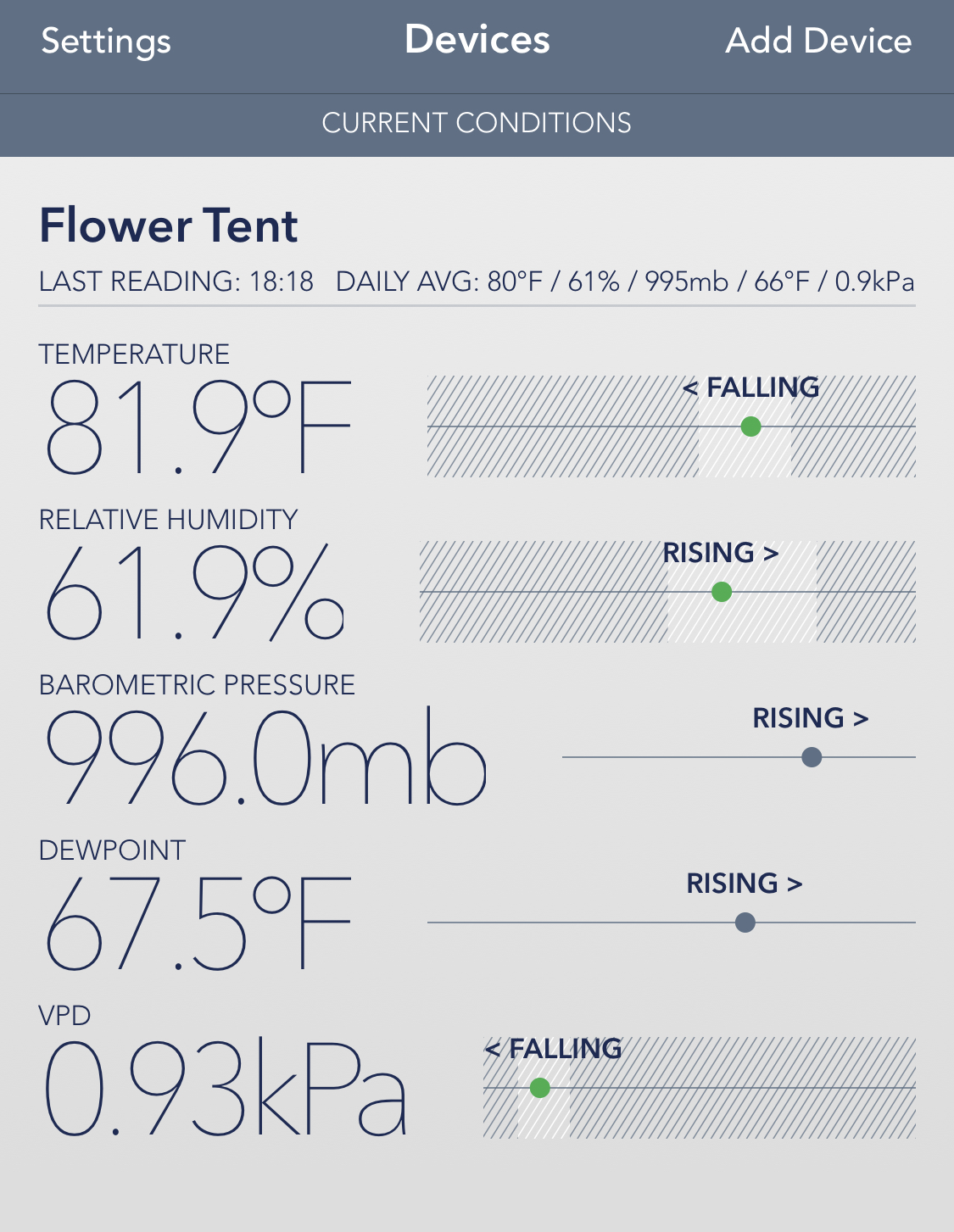Open the 61.9% relative humidity reading
The image size is (954, 1232).
194,593
